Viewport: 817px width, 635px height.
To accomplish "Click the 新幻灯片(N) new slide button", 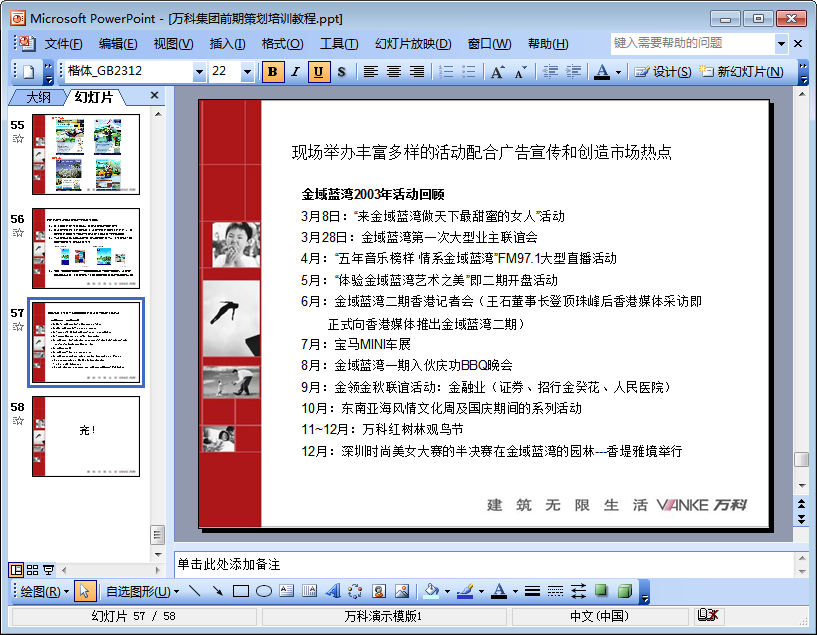I will 741,71.
